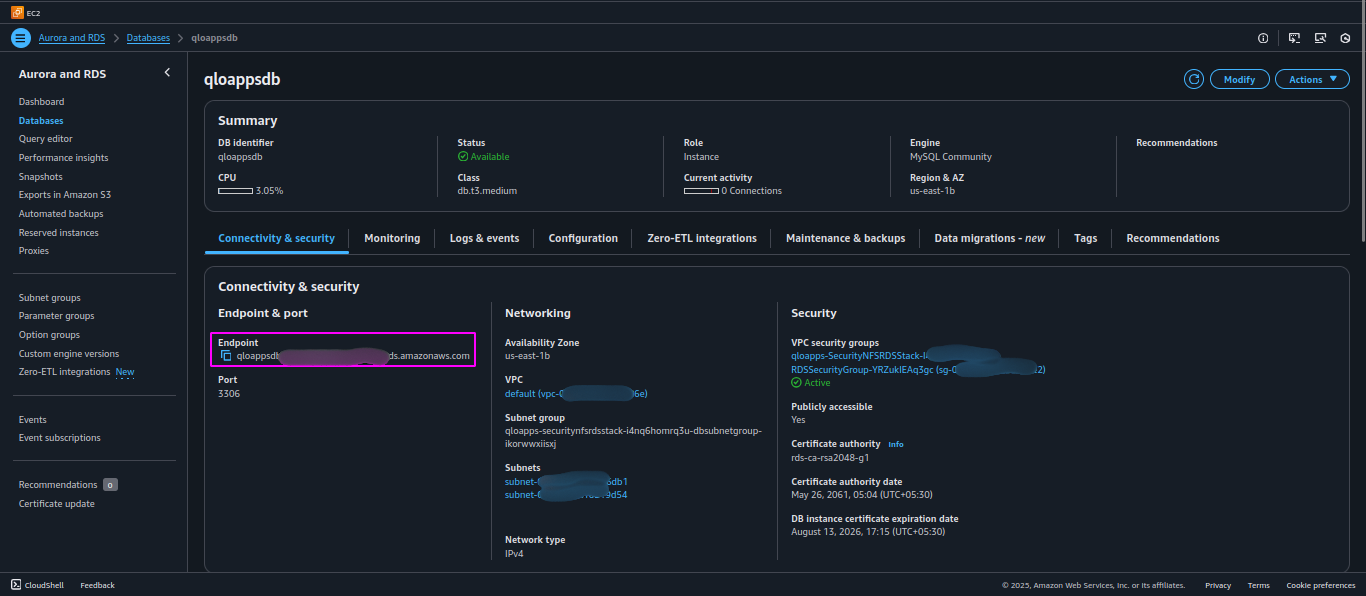Open Cookie preferences in footer
This screenshot has width=1366, height=596.
[x=1321, y=585]
